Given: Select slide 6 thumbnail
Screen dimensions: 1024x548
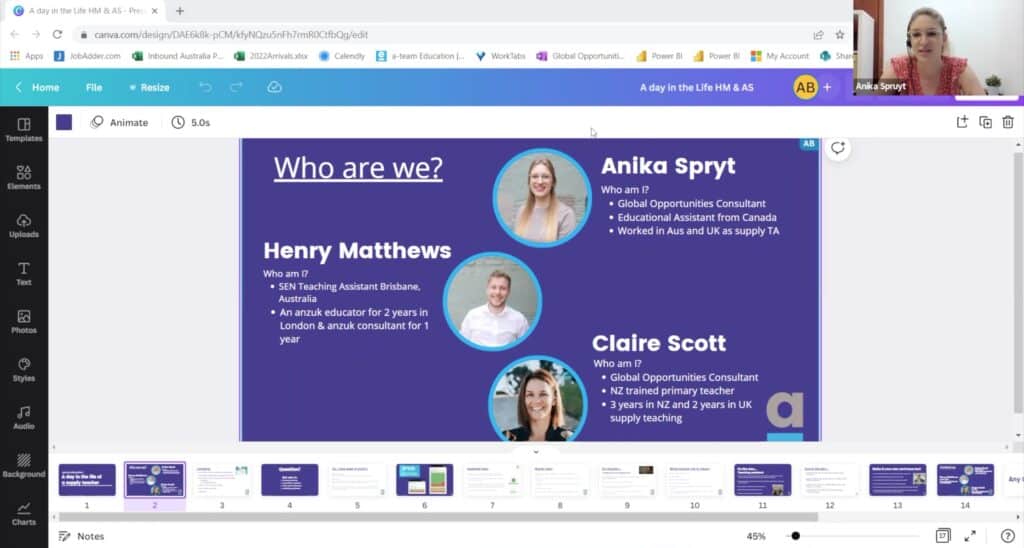Looking at the screenshot, I should 424,480.
